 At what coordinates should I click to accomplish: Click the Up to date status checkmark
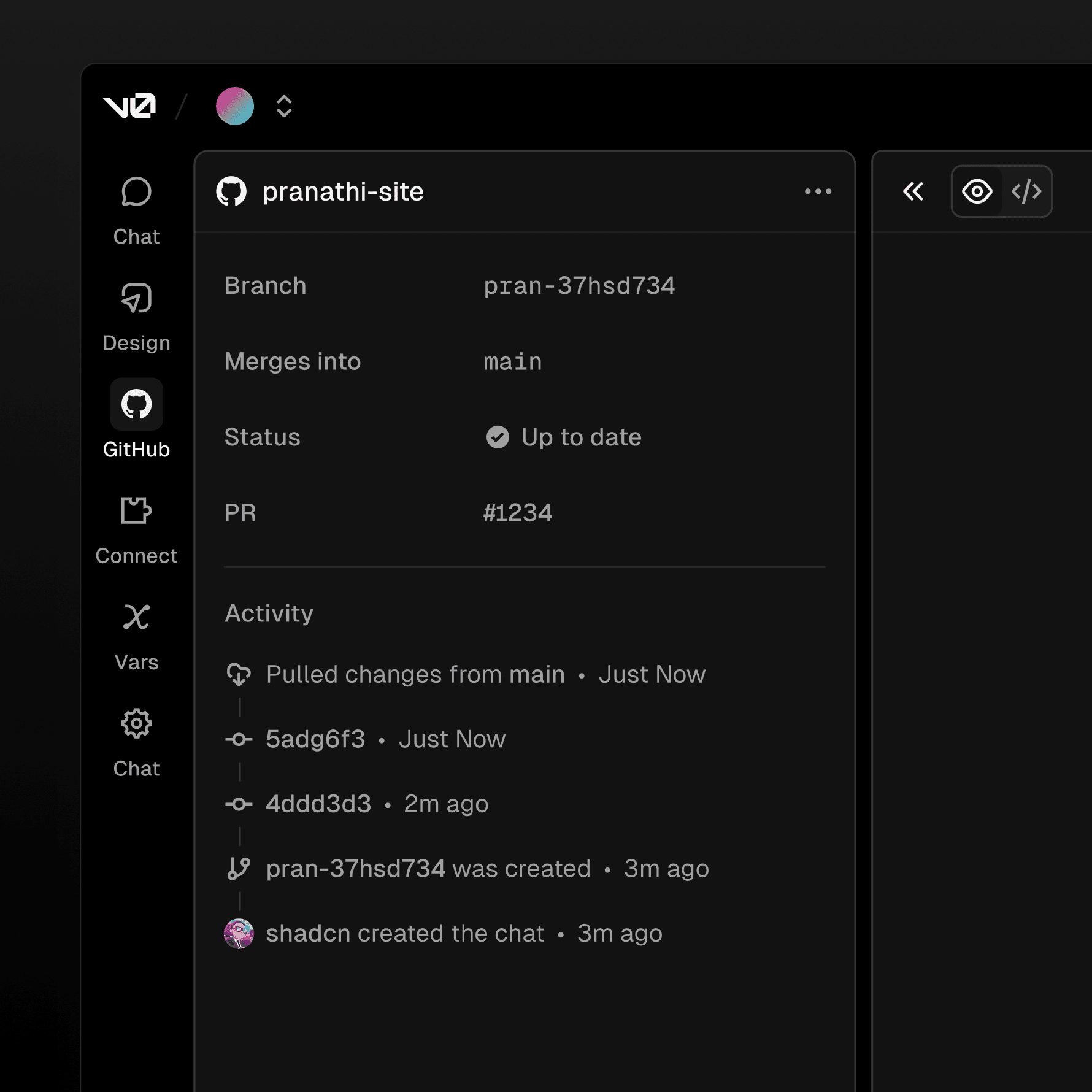pyautogui.click(x=498, y=437)
